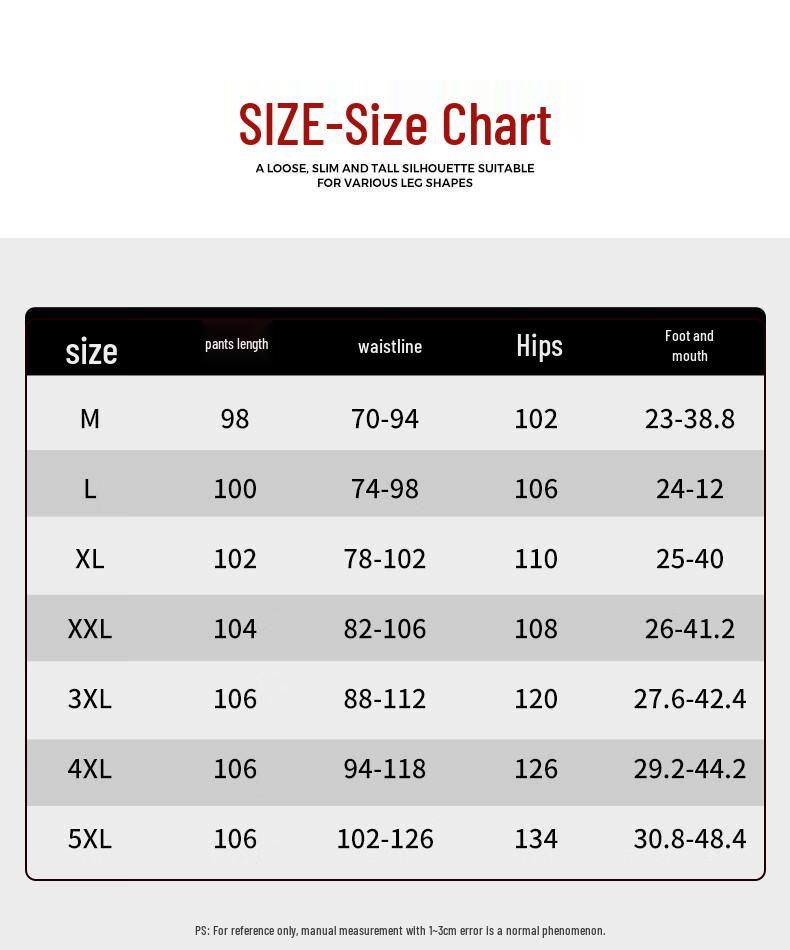
Task: Click the silhouette subtitle under the title
Action: [395, 176]
